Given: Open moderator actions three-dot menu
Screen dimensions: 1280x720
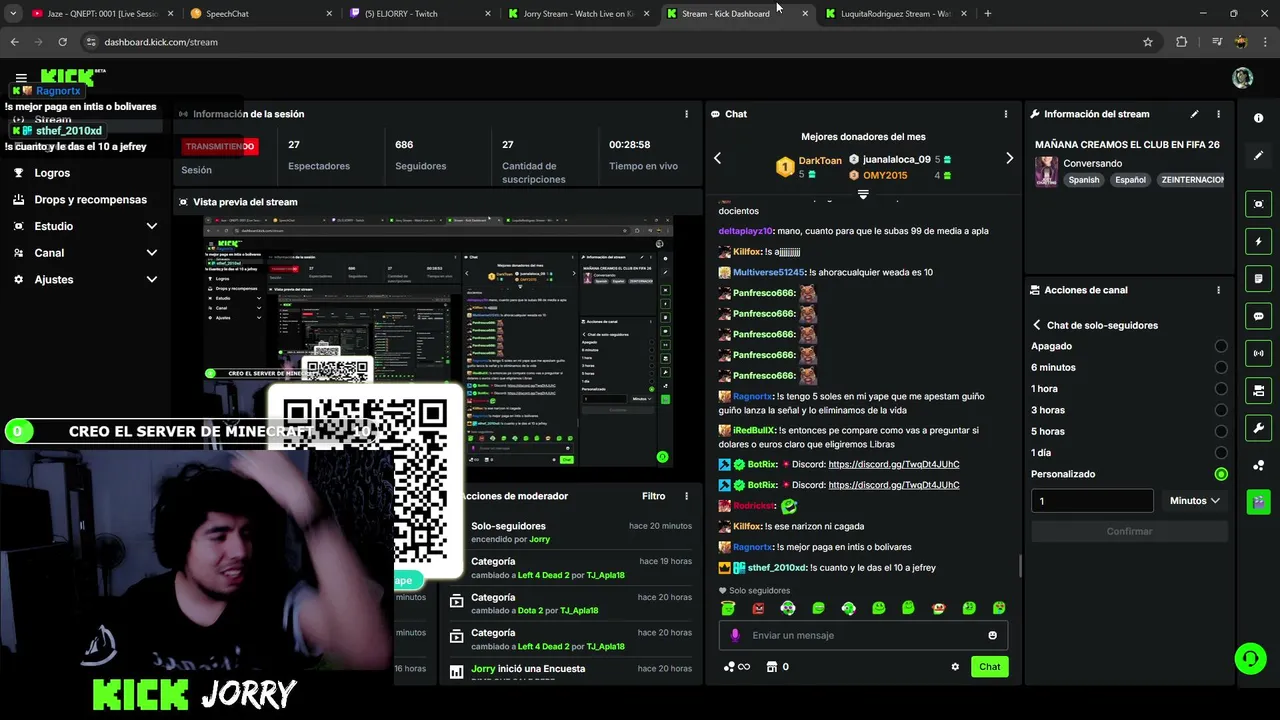Looking at the screenshot, I should click(x=686, y=496).
